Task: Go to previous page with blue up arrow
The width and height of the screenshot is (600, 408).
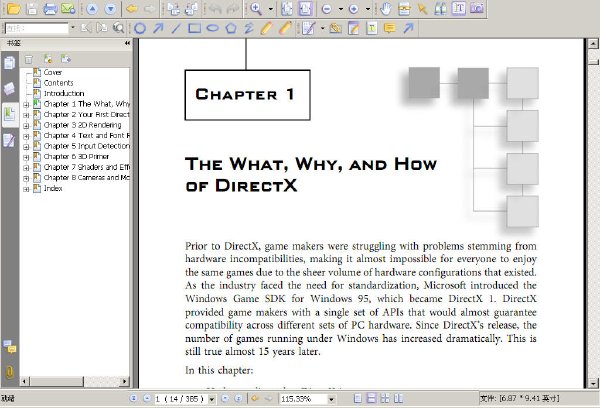Action: point(92,8)
